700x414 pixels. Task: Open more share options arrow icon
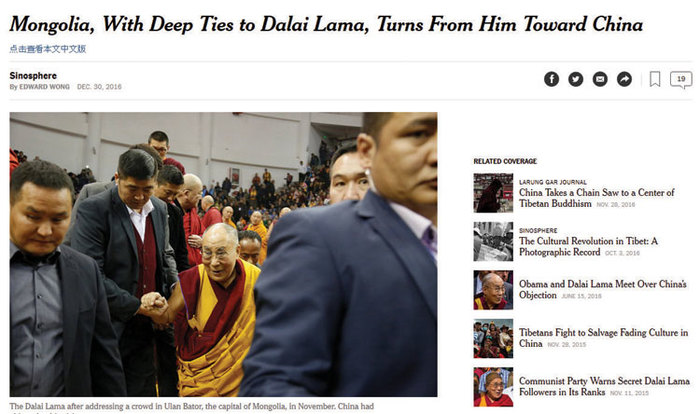(x=624, y=79)
